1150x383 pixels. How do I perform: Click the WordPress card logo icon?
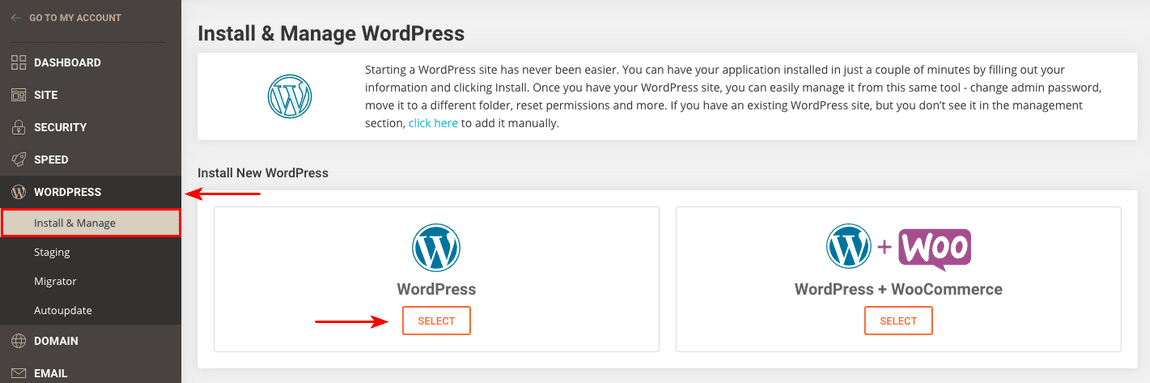coord(436,248)
